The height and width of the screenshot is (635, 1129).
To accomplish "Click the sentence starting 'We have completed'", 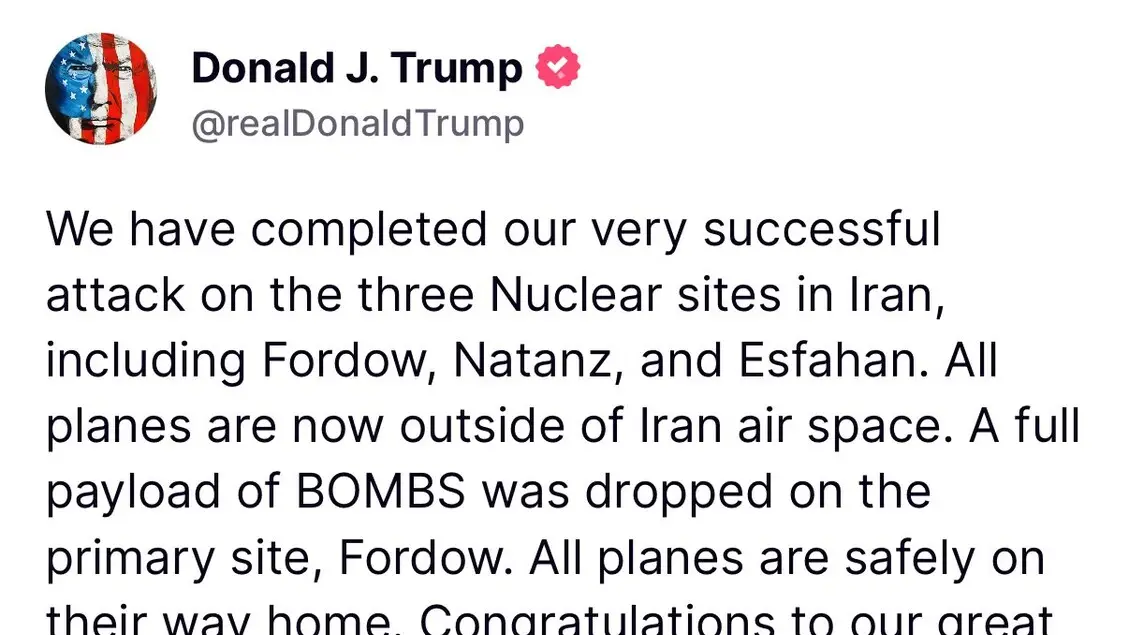I will 495,295.
